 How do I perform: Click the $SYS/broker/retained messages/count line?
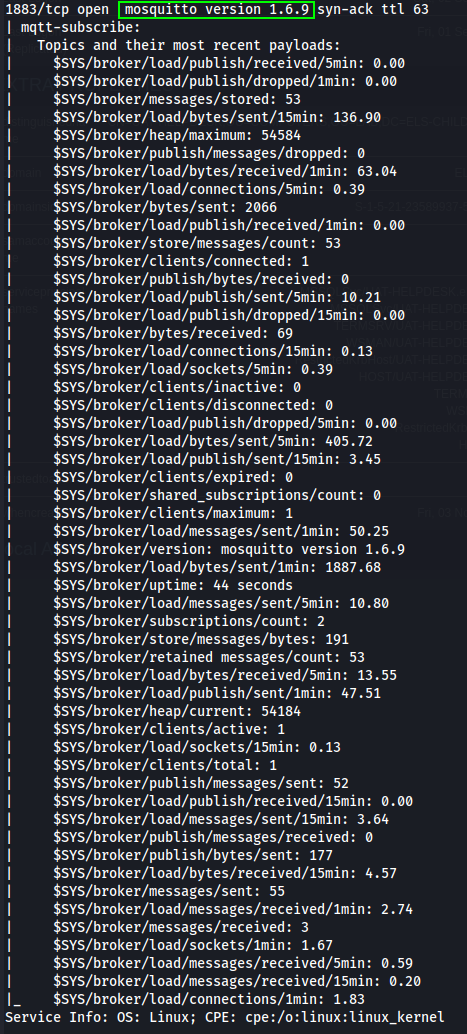pyautogui.click(x=209, y=657)
